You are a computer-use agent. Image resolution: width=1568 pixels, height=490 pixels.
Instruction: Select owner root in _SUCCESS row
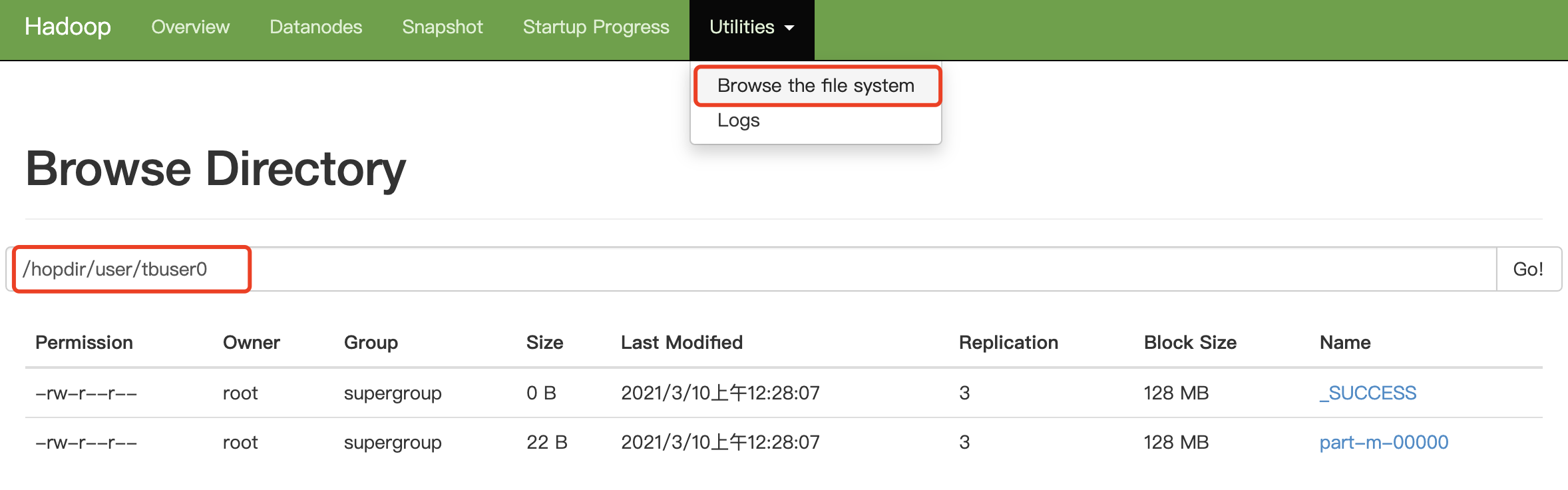[x=240, y=393]
